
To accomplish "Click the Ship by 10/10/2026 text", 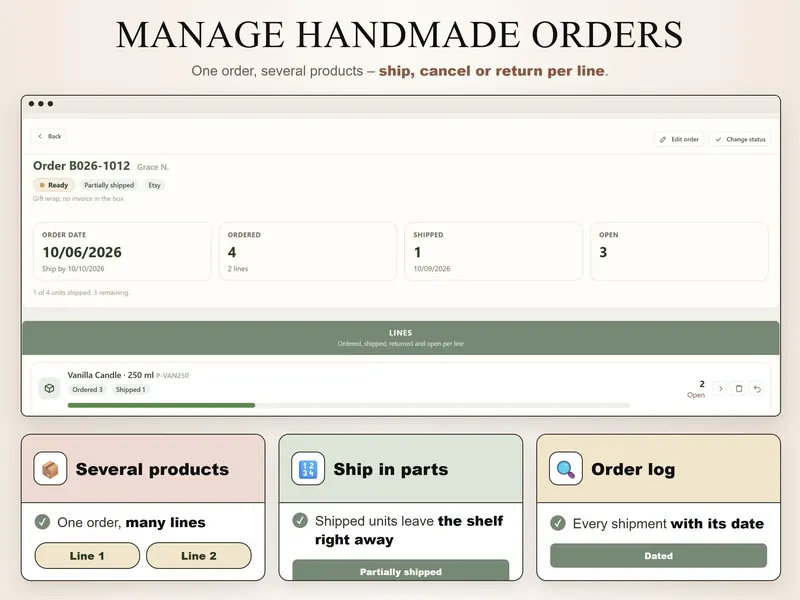I will coord(73,269).
